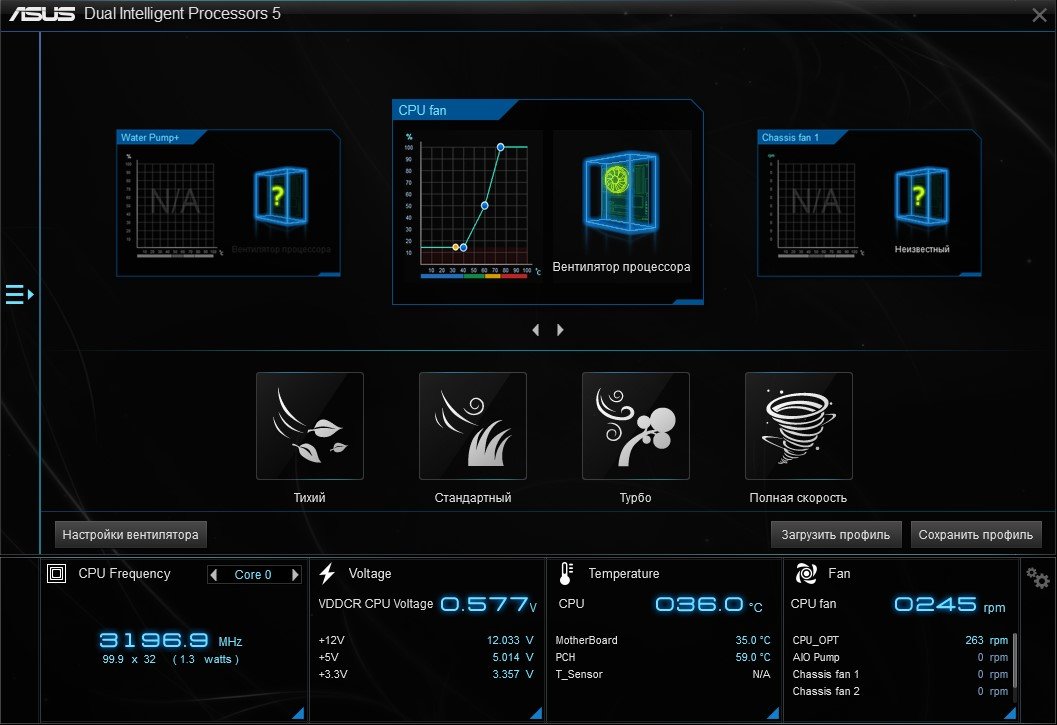Click the Water Pump+ unknown device icon
This screenshot has width=1057, height=725.
281,196
